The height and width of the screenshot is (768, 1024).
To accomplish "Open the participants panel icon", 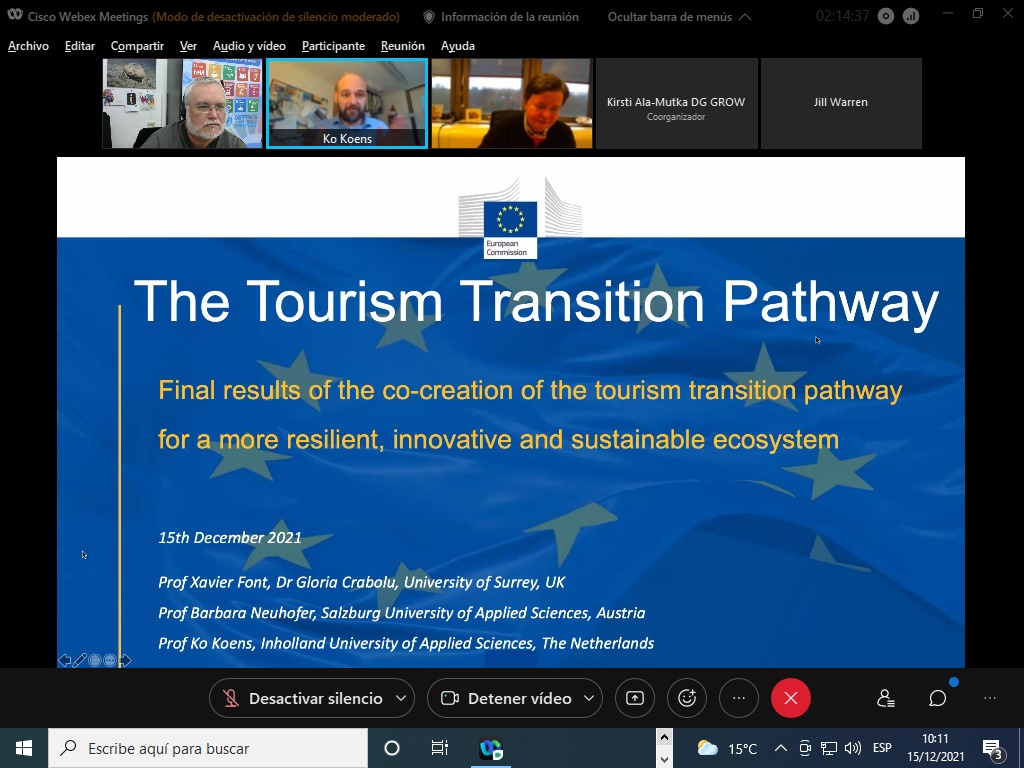I will point(885,698).
